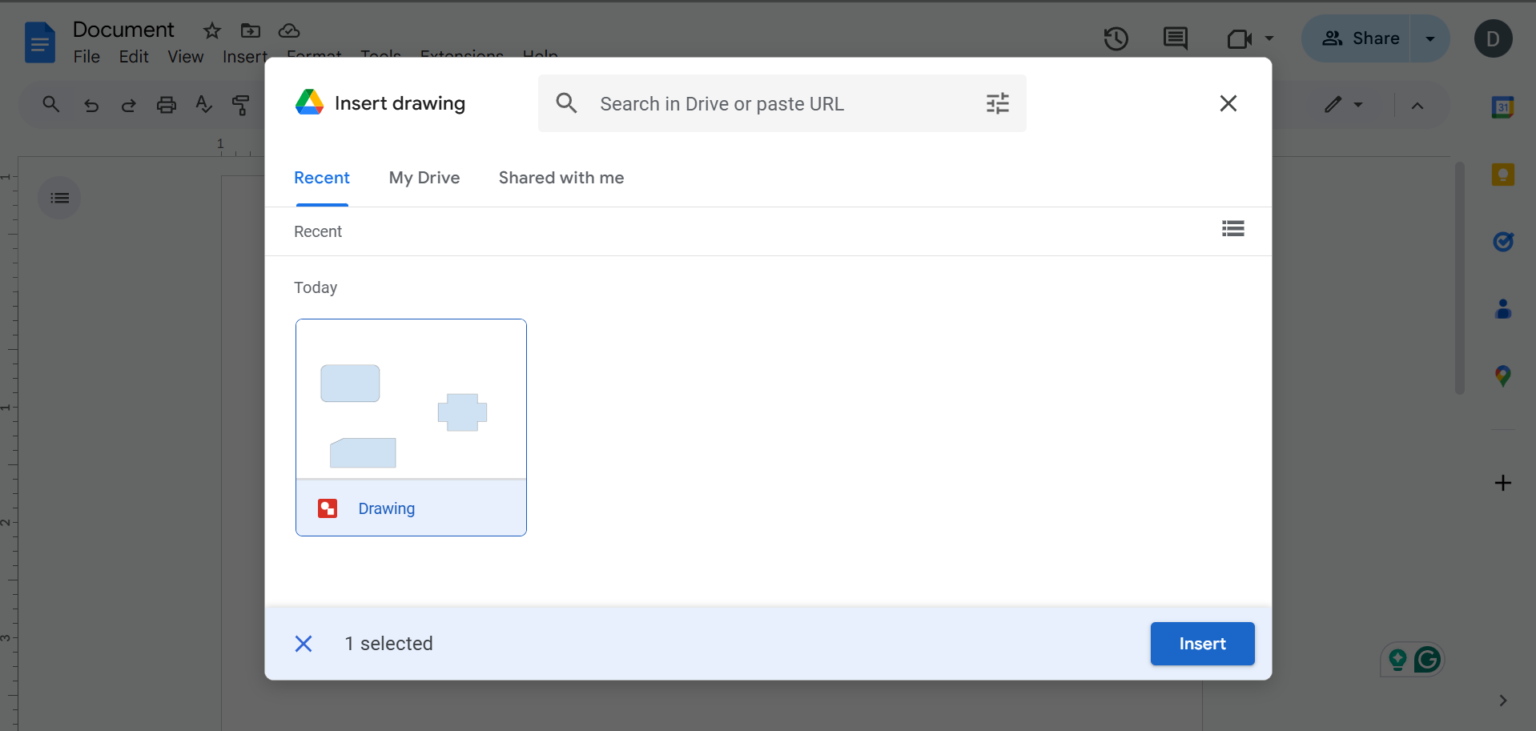This screenshot has width=1536, height=731.
Task: Collapse the toolbar with the chevron
Action: 1418,104
